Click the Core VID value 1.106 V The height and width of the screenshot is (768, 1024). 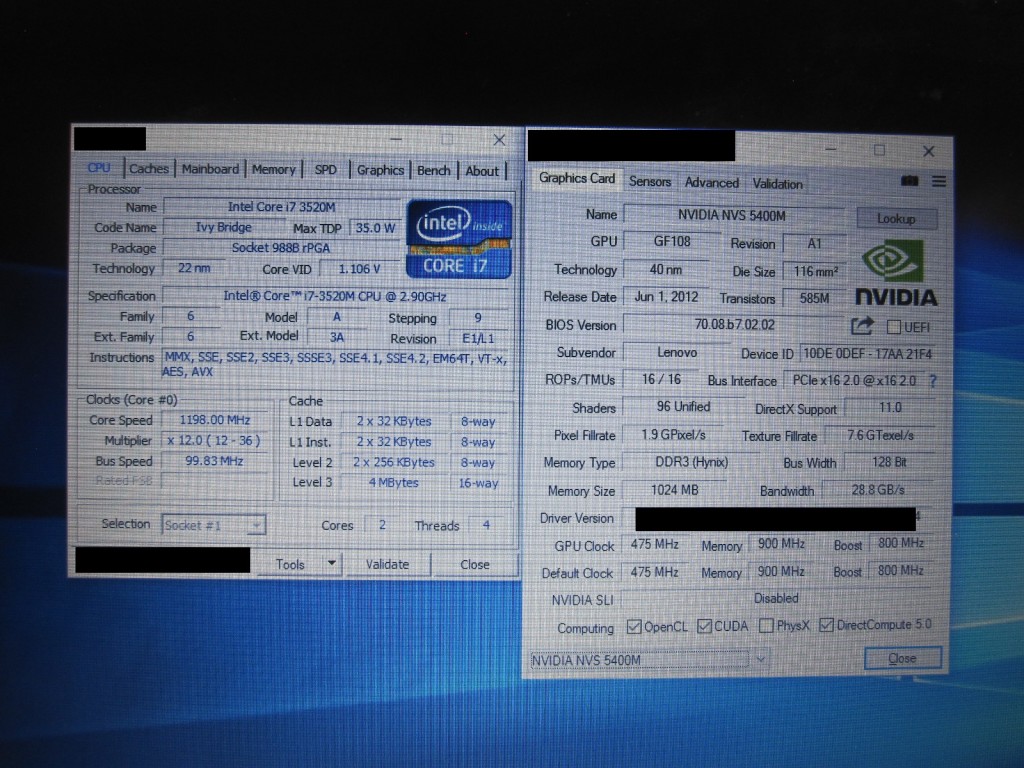[359, 269]
